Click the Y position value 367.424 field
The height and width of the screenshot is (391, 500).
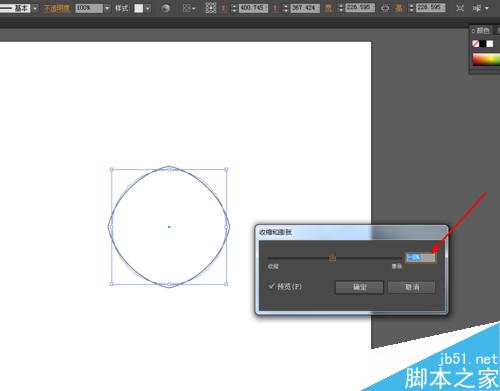[x=305, y=8]
